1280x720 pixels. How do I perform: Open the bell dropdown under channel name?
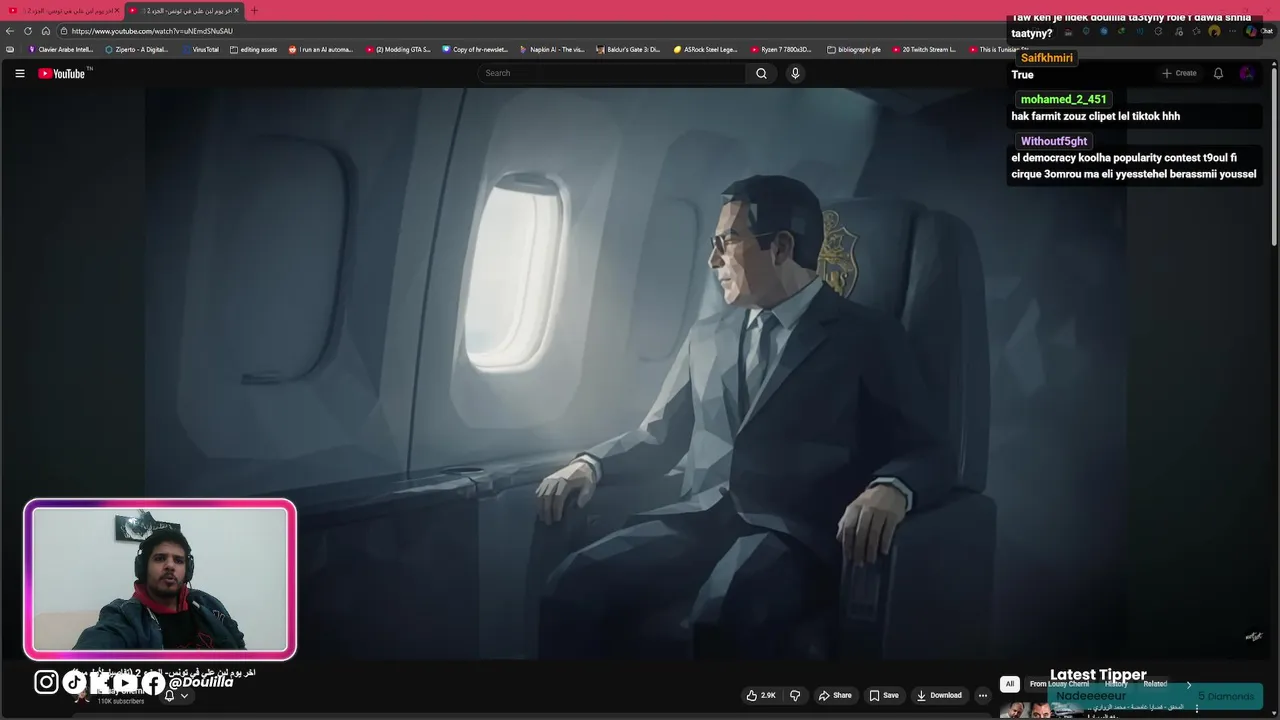pos(176,696)
